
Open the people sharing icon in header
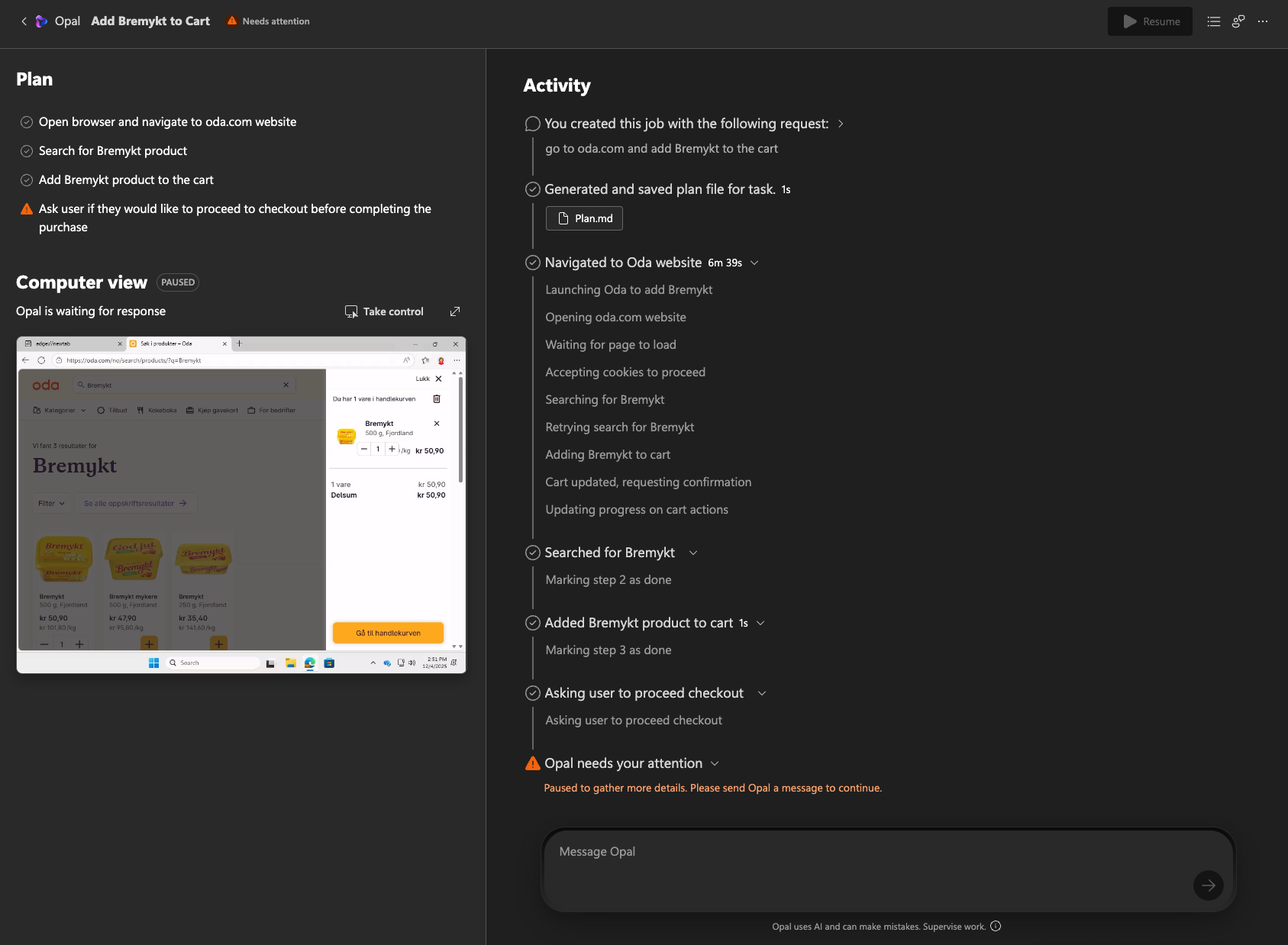pos(1238,21)
